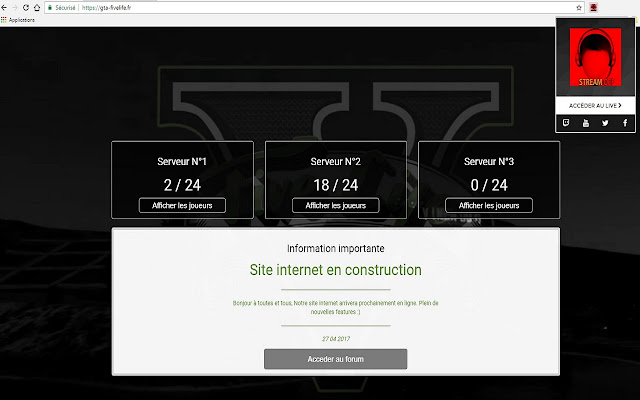Click the browser forward arrow
This screenshot has width=640, height=400.
[x=15, y=7]
